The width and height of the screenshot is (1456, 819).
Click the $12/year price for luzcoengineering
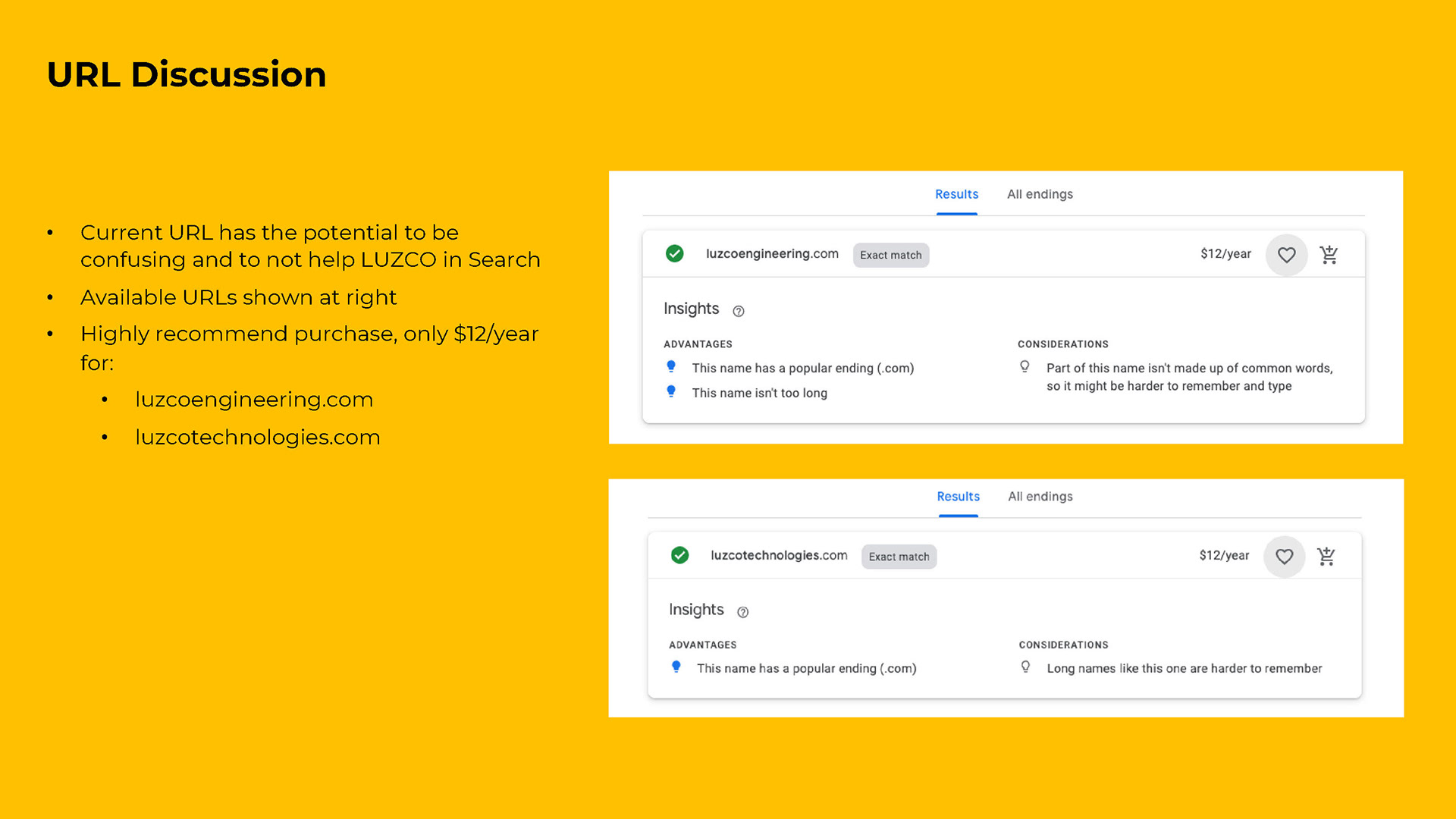coord(1225,254)
